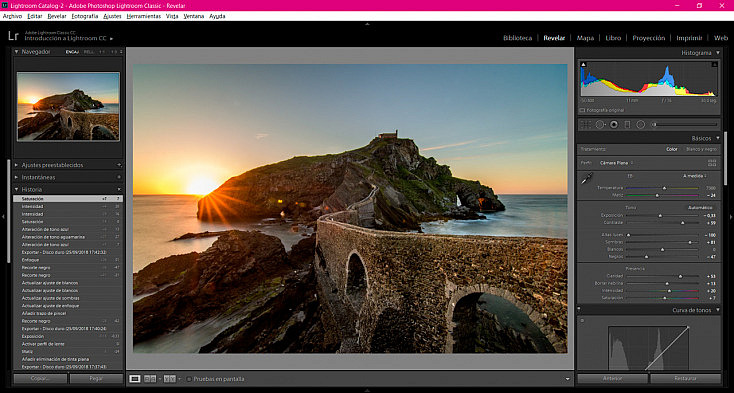
Task: Toggle the Curva de tonos panel switch
Action: click(579, 309)
